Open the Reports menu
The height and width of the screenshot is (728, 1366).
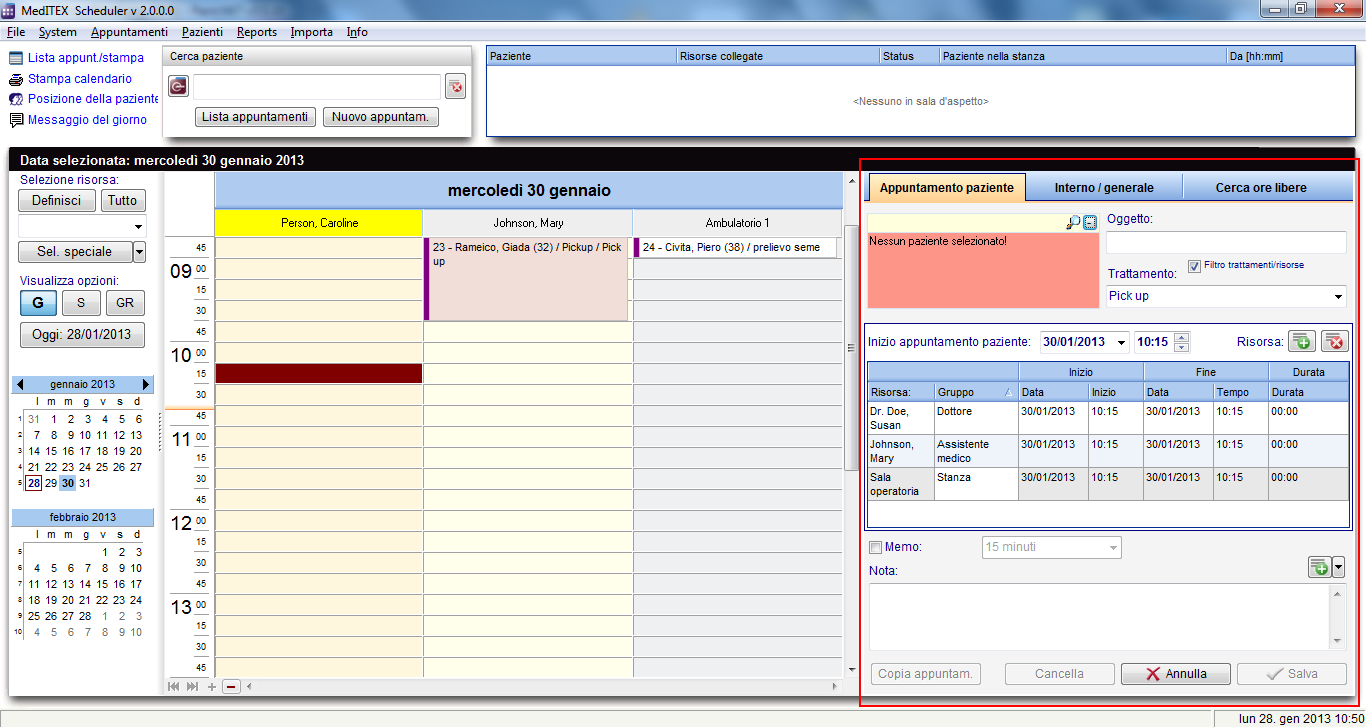(x=257, y=32)
